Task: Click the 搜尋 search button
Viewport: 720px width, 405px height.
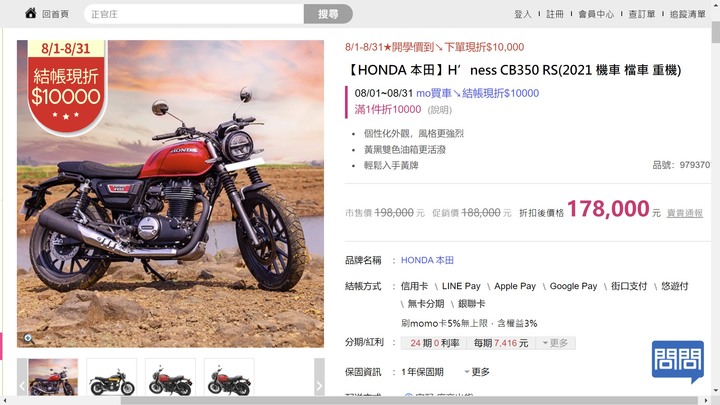Action: coord(328,14)
